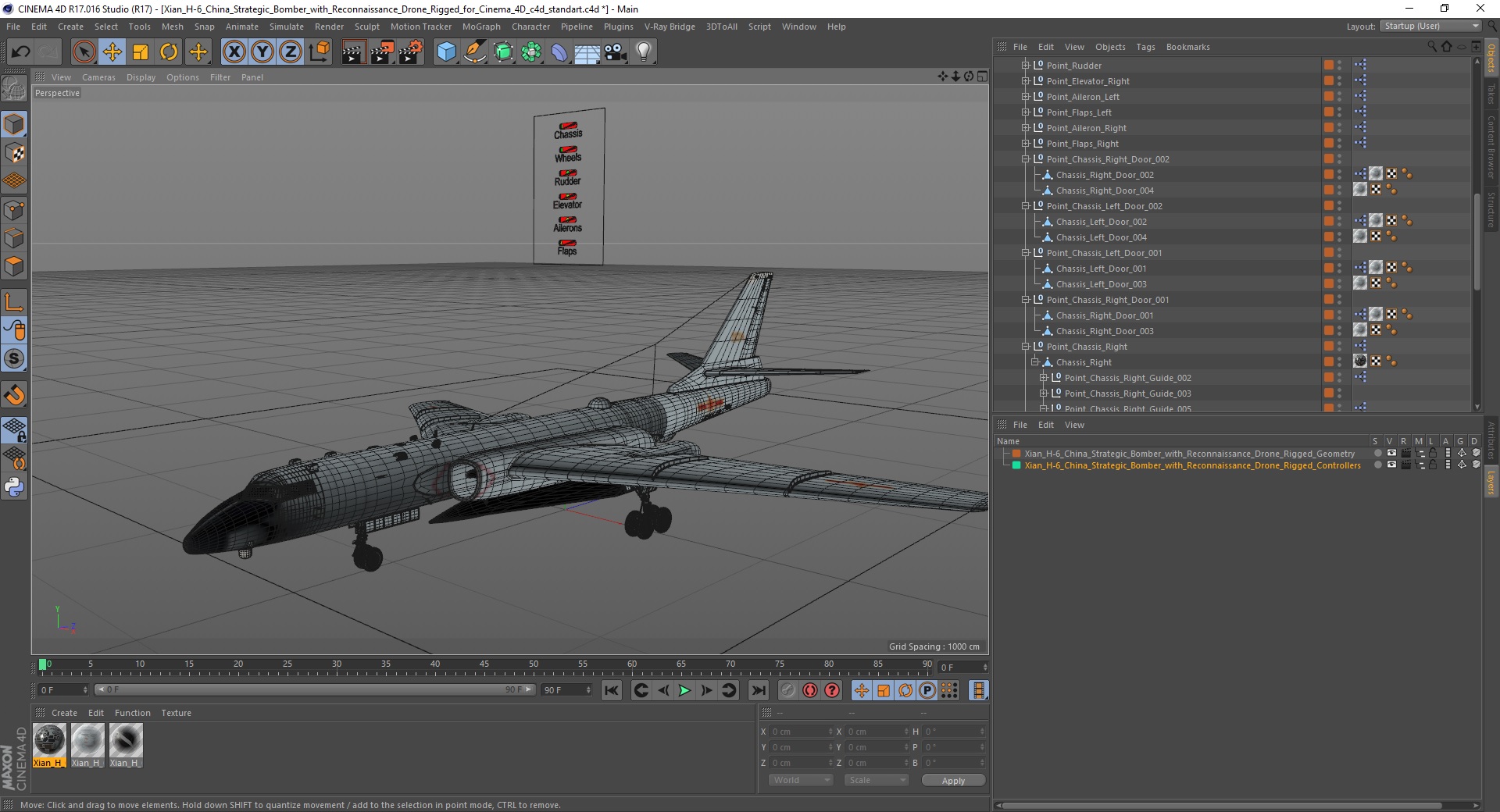This screenshot has height=812, width=1500.
Task: Click the Object Manager vertical scrollbar
Action: [x=1477, y=242]
